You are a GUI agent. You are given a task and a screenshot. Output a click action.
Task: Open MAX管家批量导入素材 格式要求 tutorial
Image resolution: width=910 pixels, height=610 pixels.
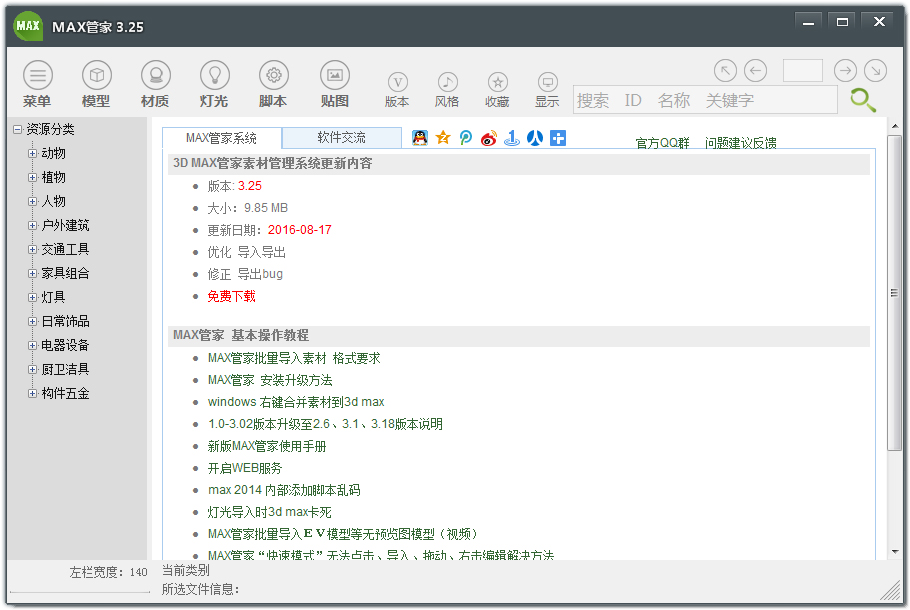(x=294, y=359)
